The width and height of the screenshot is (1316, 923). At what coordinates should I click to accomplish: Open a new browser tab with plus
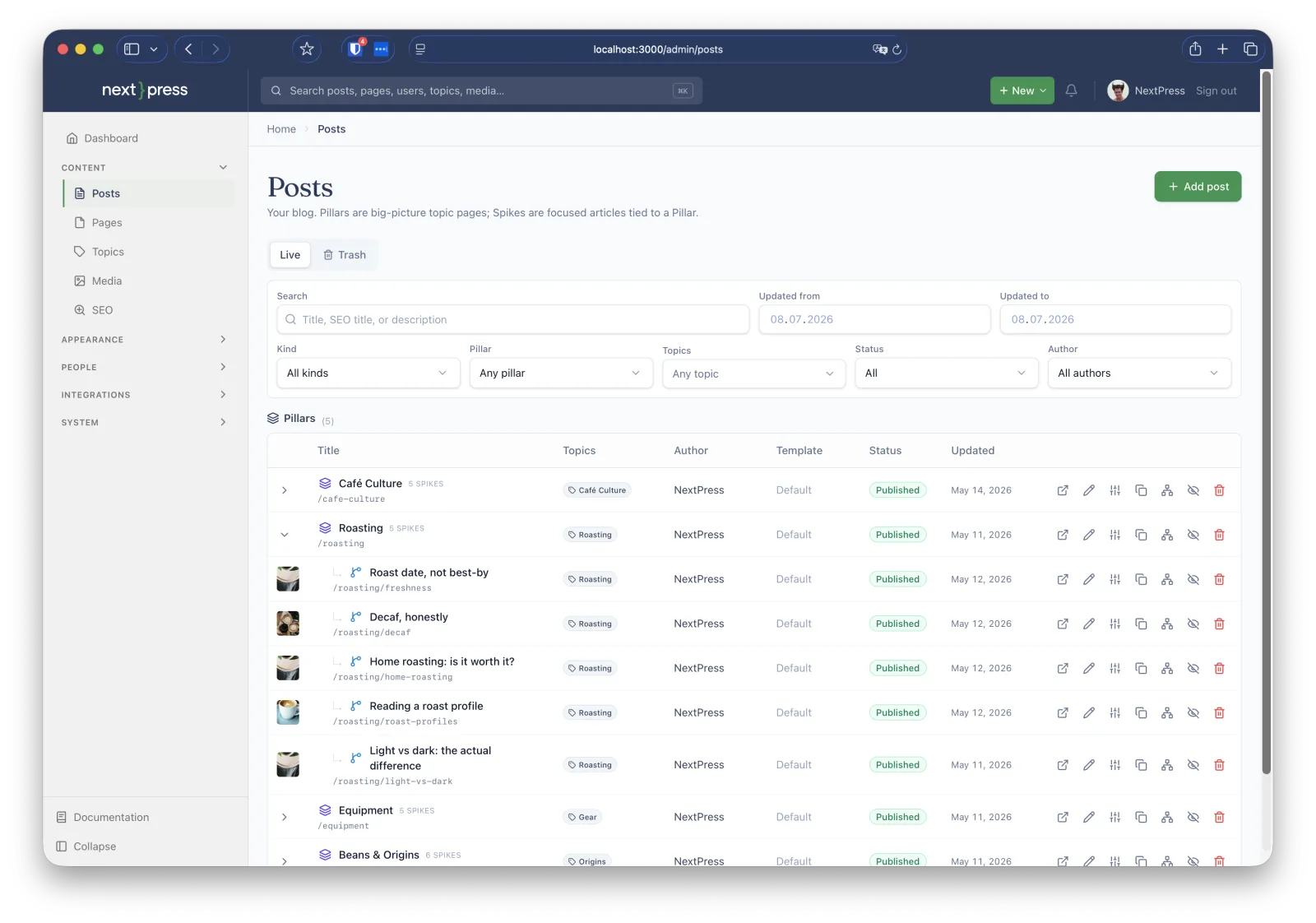tap(1223, 49)
